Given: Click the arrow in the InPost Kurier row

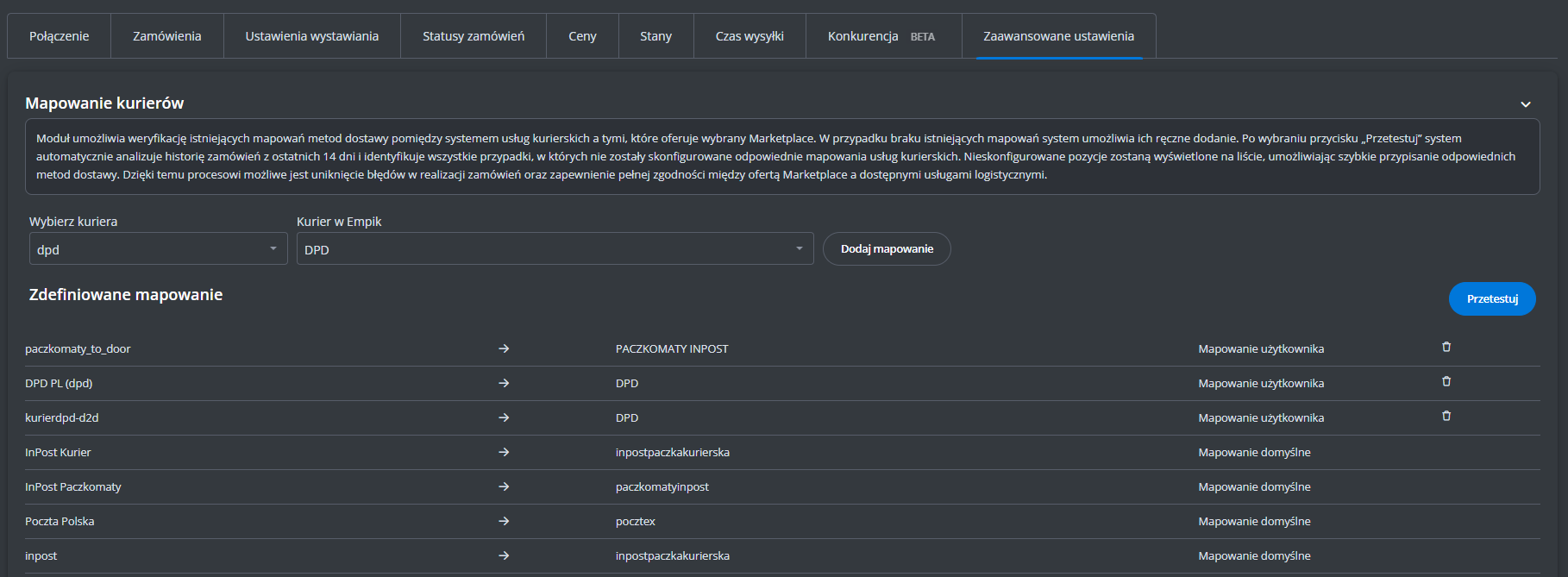Looking at the screenshot, I should (504, 452).
